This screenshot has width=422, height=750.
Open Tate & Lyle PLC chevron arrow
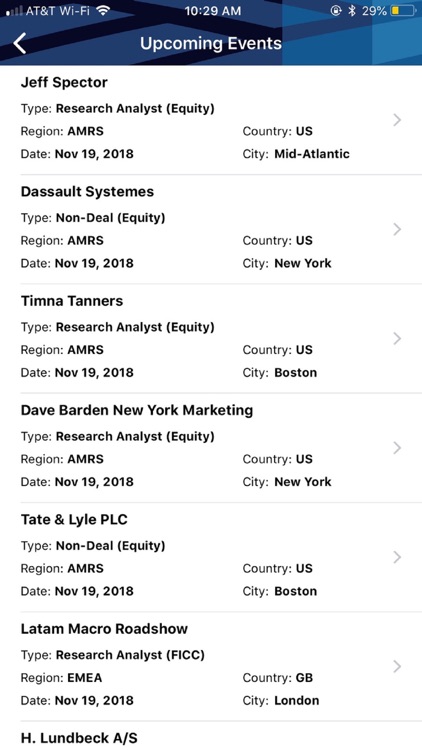397,557
